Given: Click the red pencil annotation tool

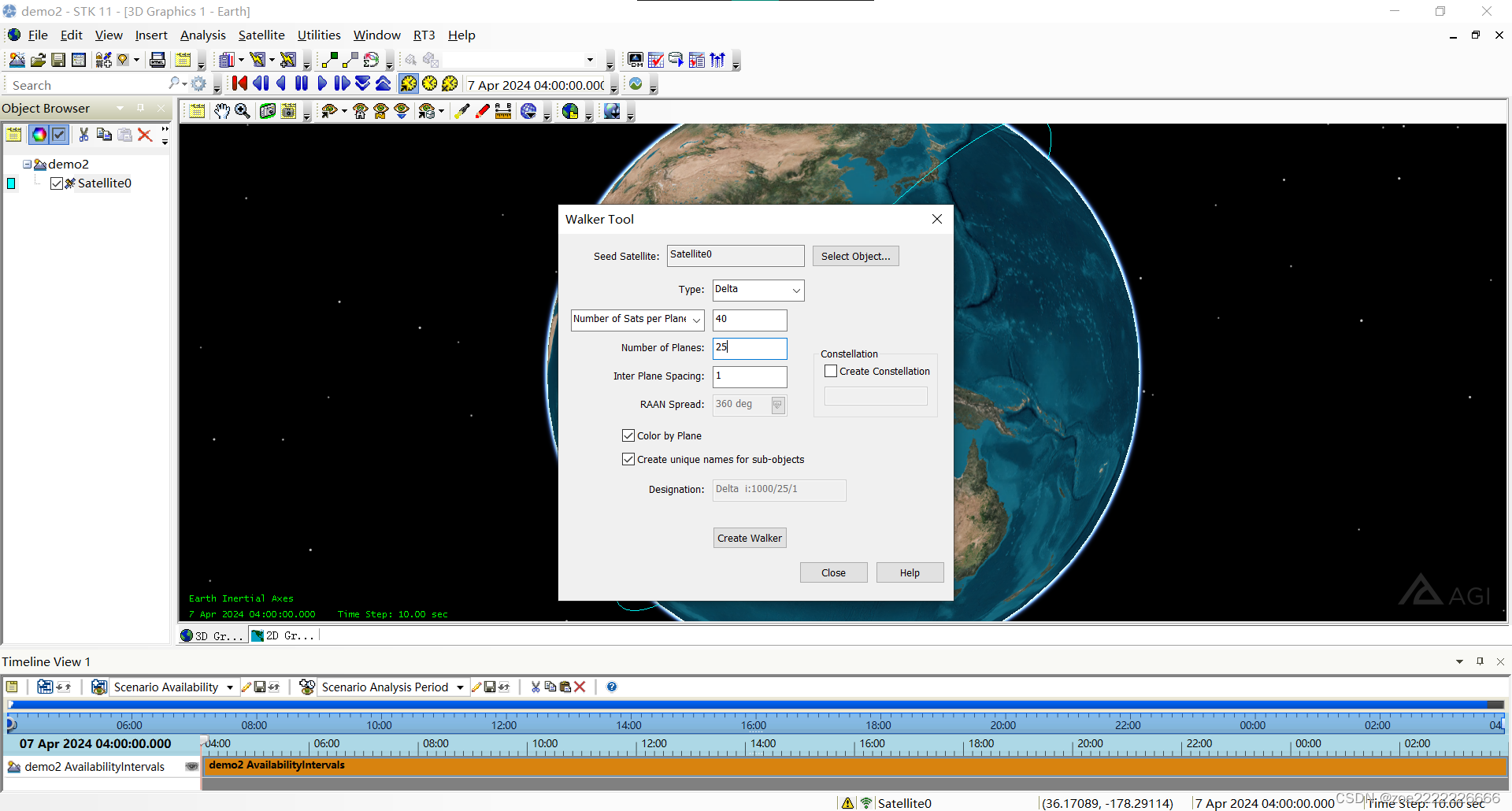Looking at the screenshot, I should [x=483, y=111].
